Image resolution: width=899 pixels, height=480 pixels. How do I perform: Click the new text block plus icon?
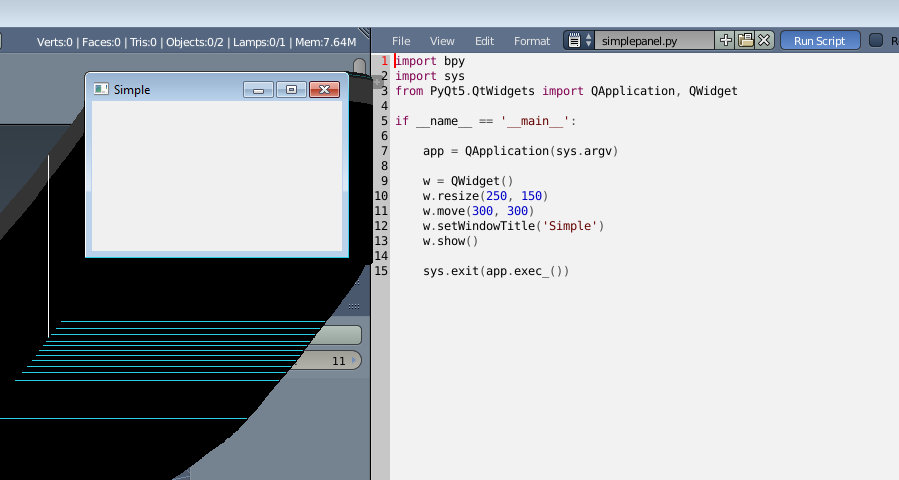tap(726, 41)
